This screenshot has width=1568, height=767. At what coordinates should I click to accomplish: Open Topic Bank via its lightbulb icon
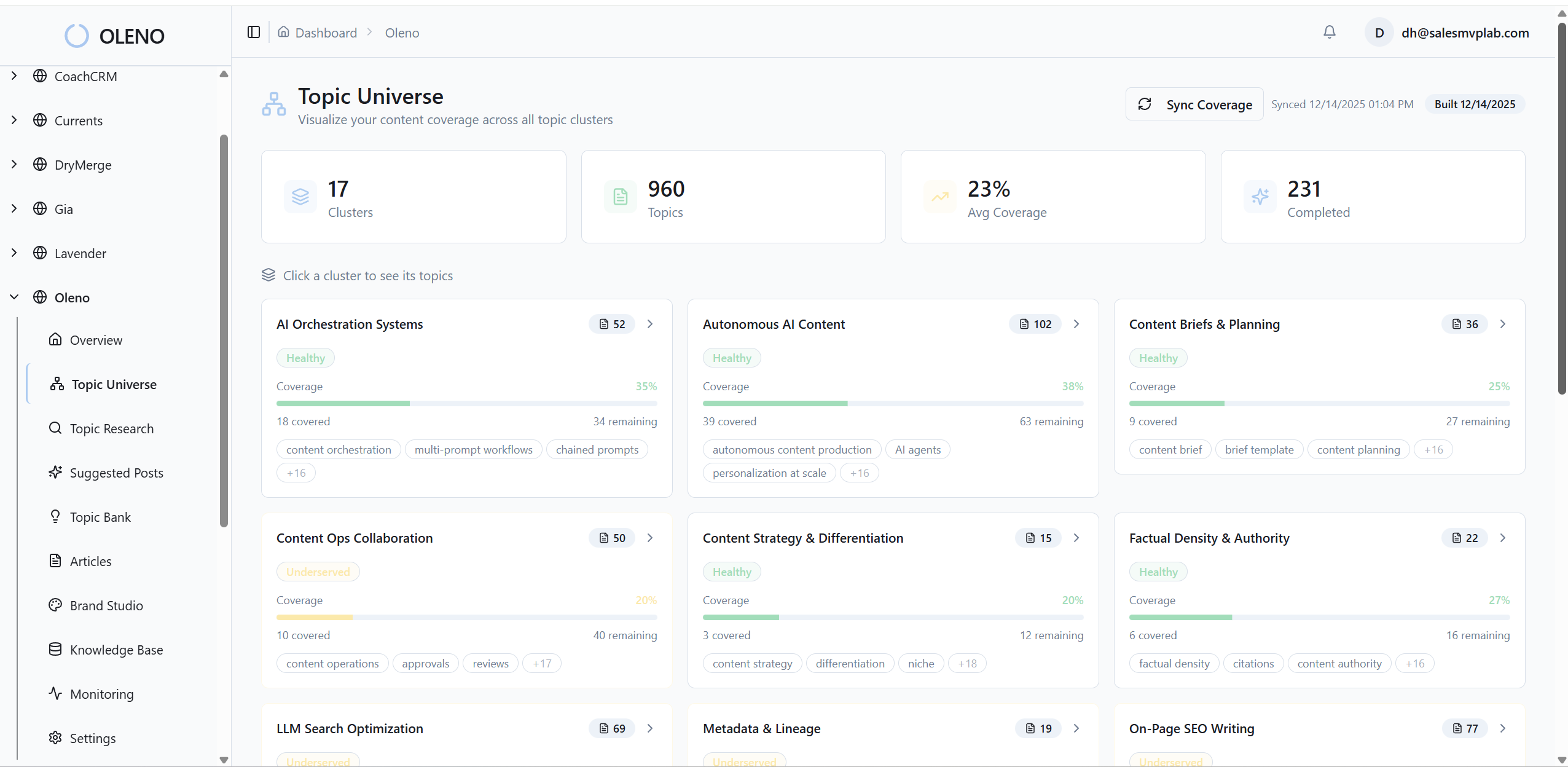coord(56,517)
